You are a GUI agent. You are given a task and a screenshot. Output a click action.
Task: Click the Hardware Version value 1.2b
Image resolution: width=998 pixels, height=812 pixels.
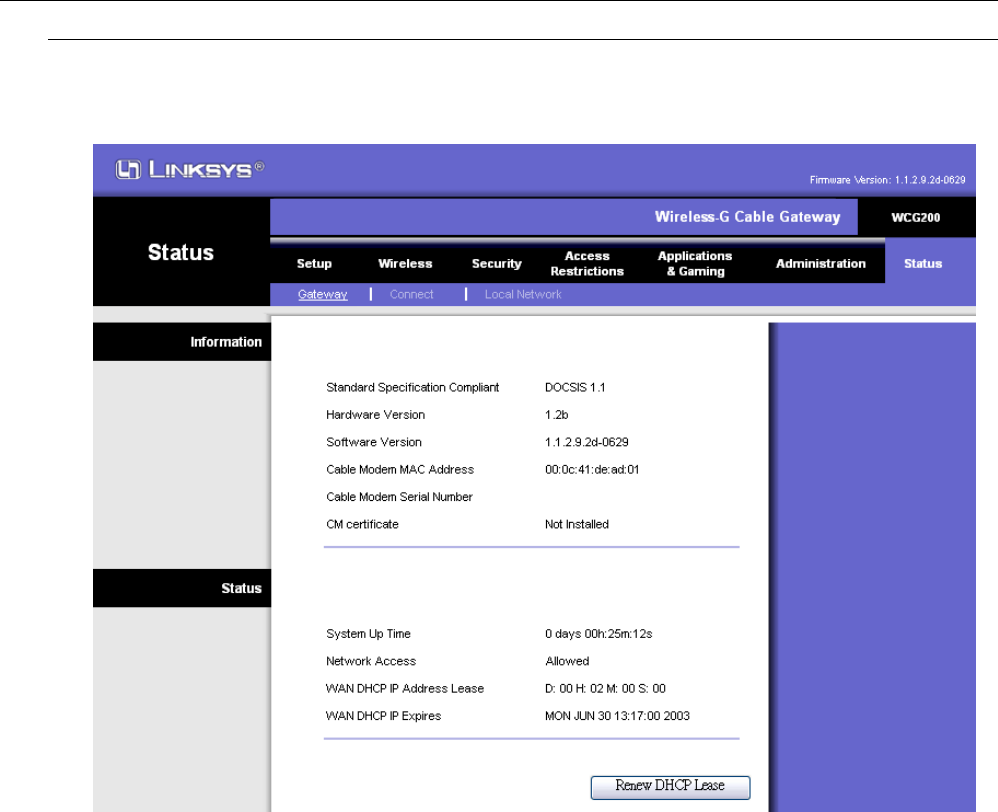(x=556, y=415)
